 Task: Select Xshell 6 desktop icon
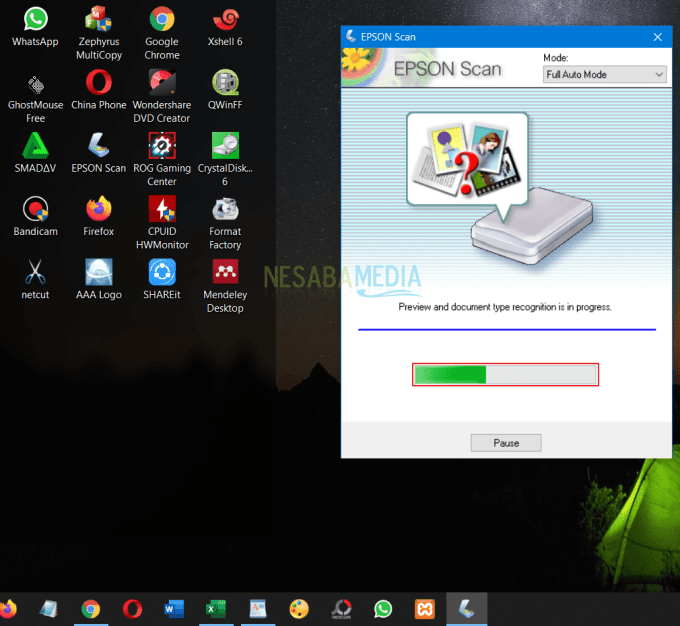[x=225, y=27]
